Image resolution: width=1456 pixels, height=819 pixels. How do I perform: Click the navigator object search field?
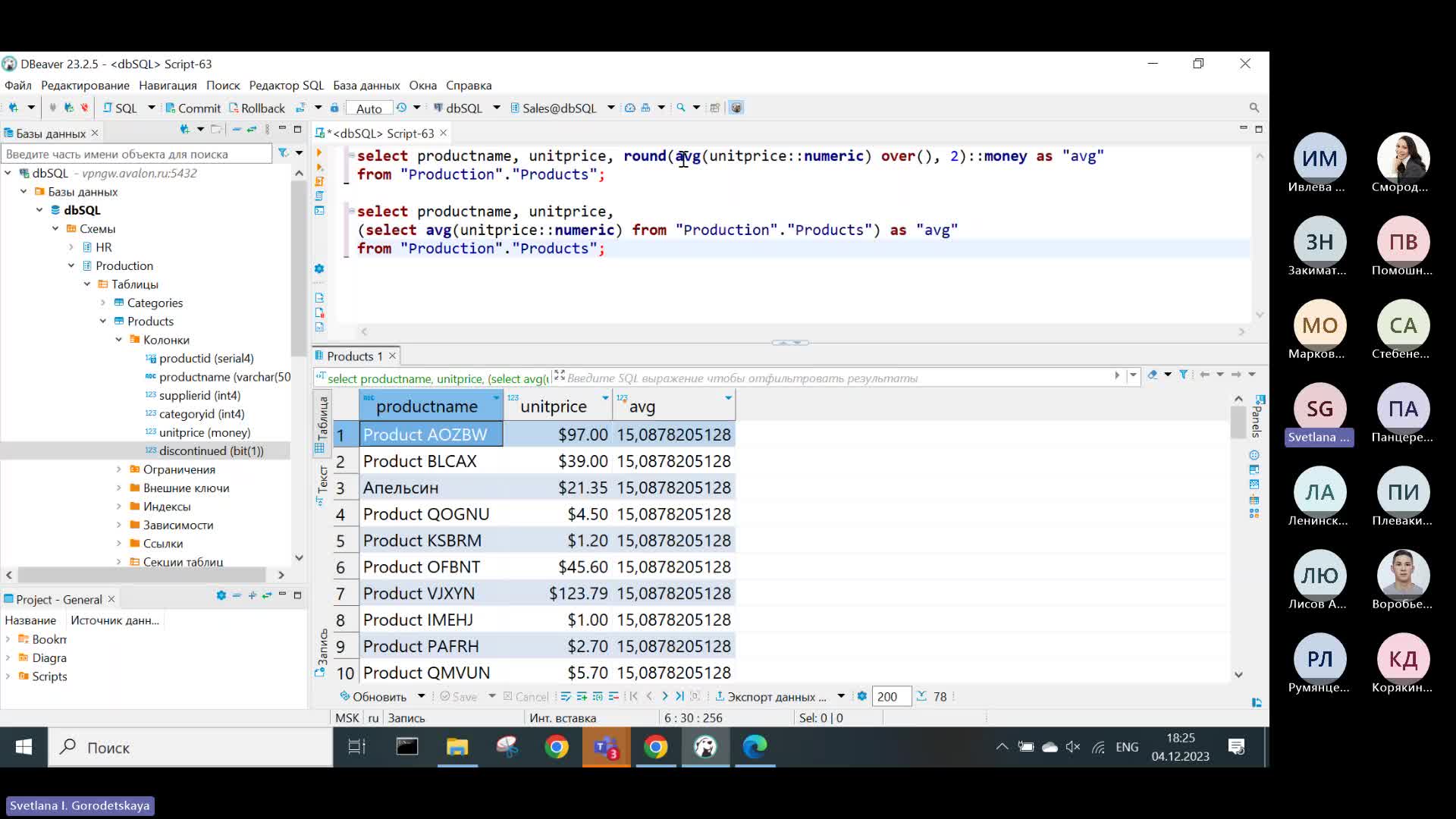(x=136, y=154)
